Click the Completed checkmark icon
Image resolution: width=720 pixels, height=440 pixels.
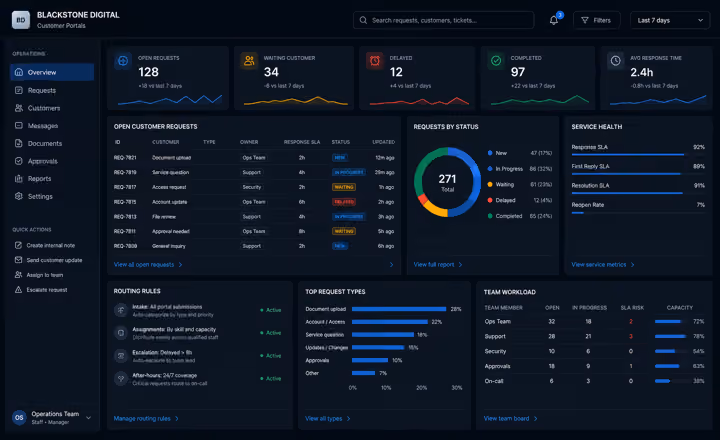(496, 61)
